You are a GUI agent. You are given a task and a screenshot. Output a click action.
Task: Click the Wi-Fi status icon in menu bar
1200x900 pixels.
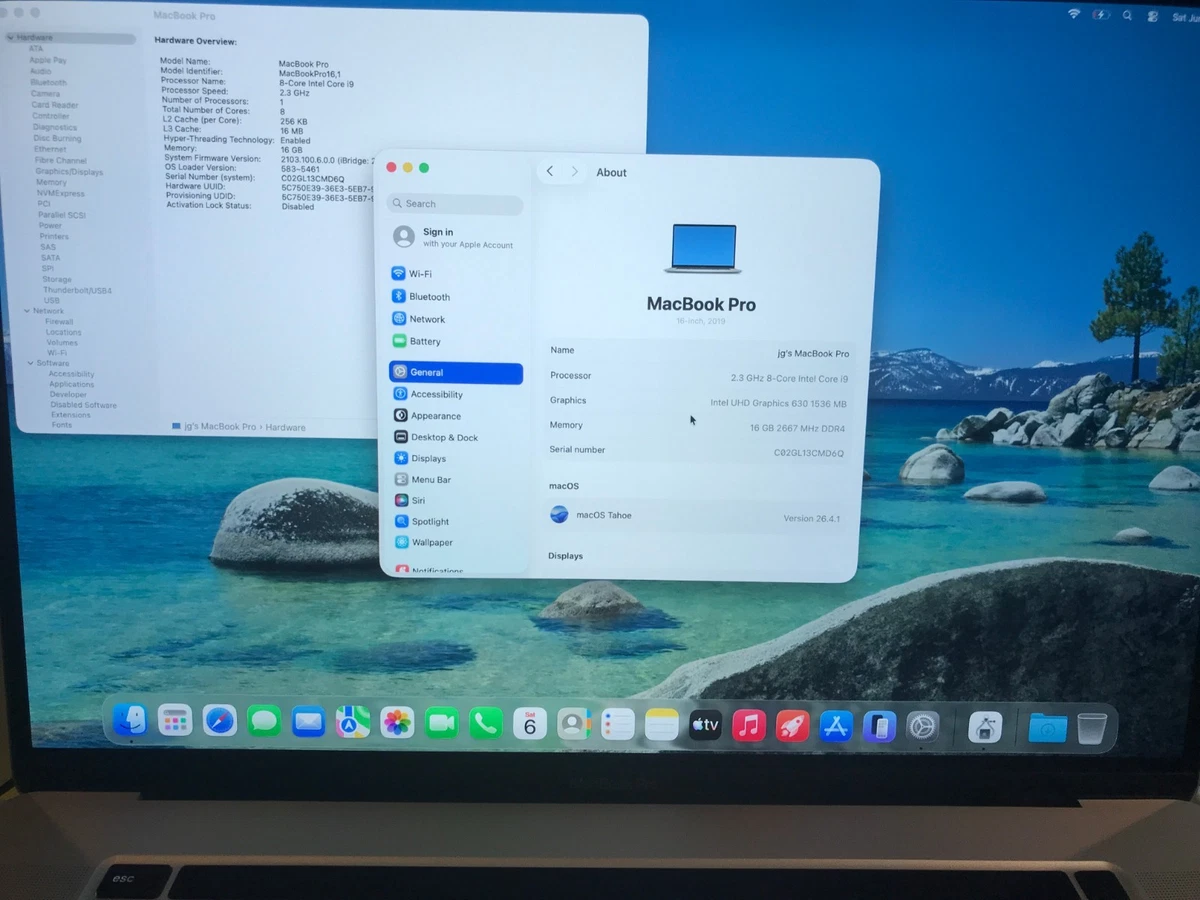coord(1074,14)
